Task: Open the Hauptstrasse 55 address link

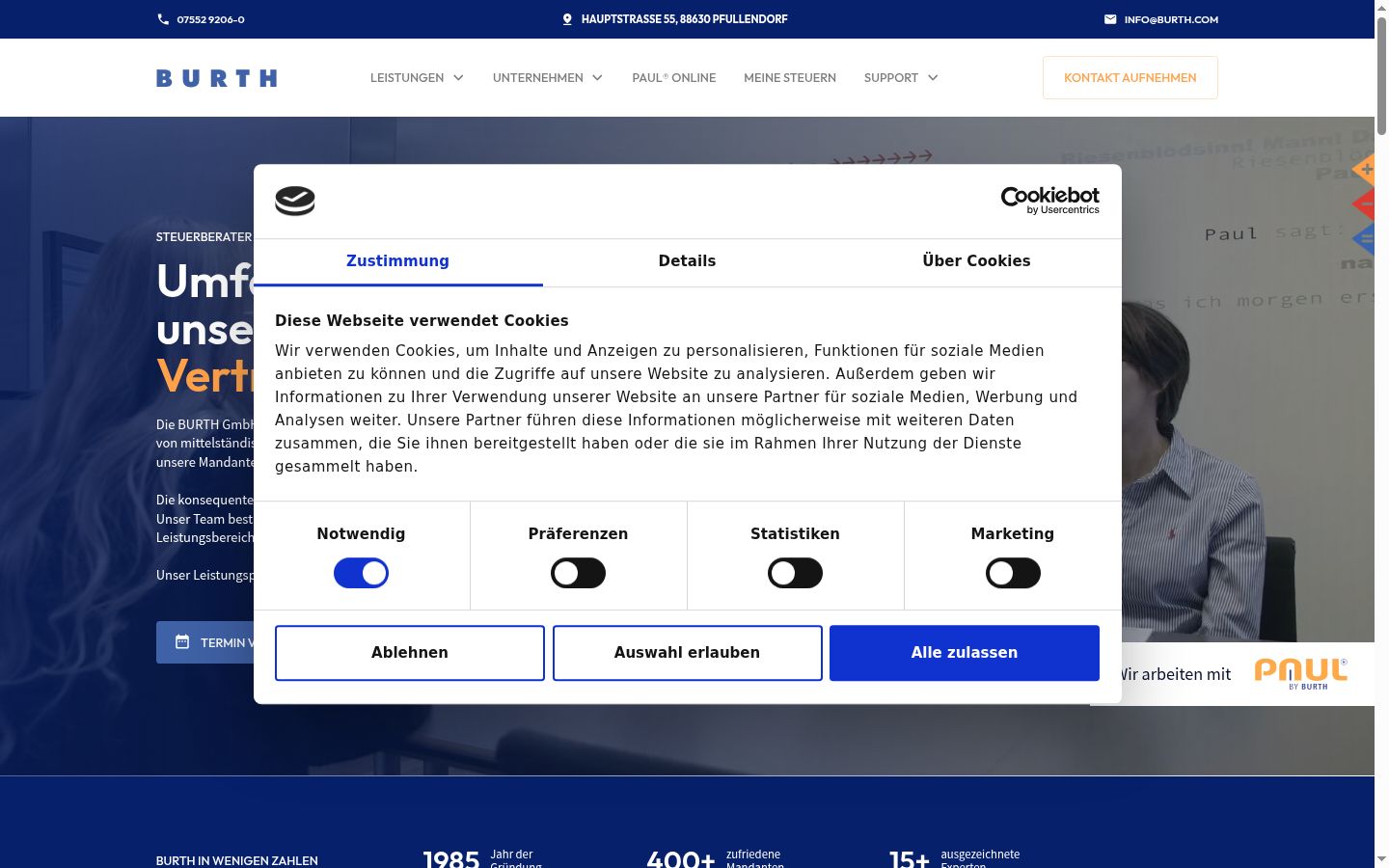Action: coord(685,19)
